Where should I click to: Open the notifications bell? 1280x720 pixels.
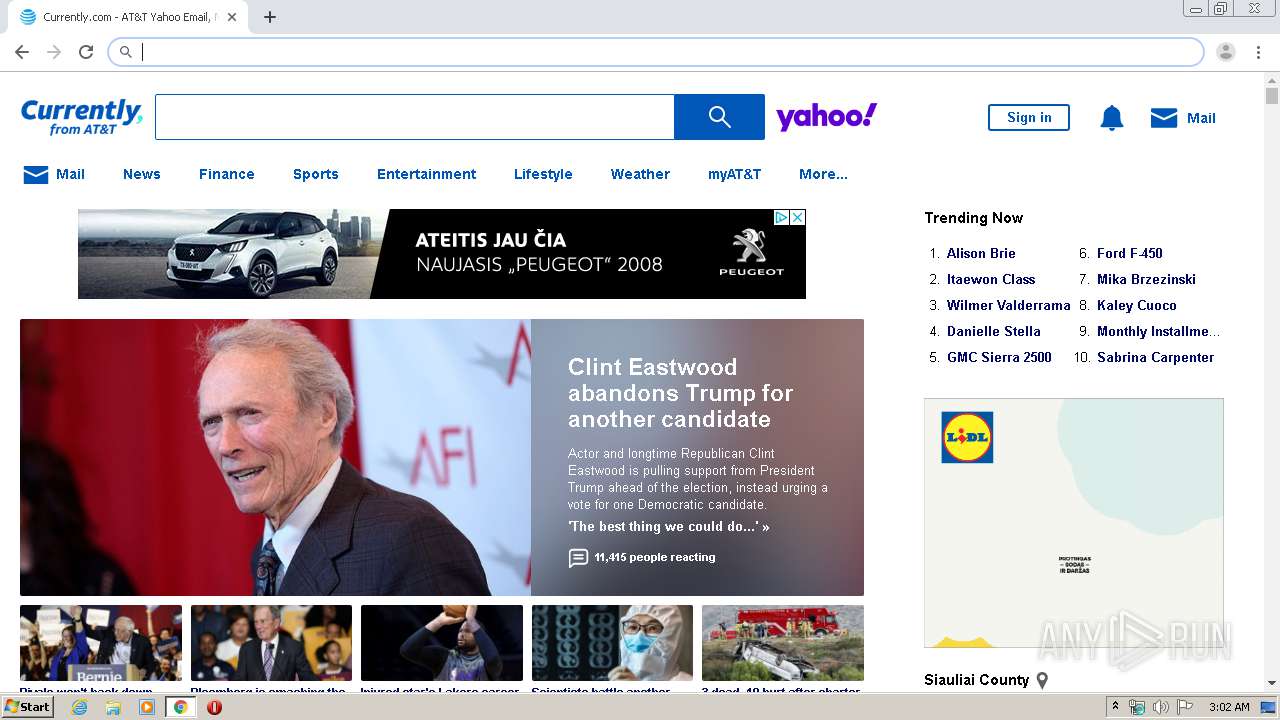[x=1112, y=118]
